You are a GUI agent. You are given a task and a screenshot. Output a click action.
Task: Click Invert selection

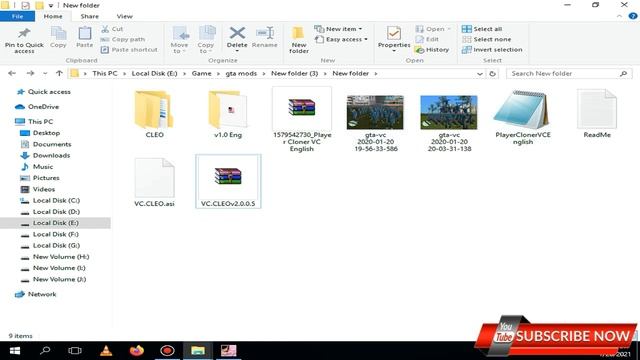tap(492, 49)
